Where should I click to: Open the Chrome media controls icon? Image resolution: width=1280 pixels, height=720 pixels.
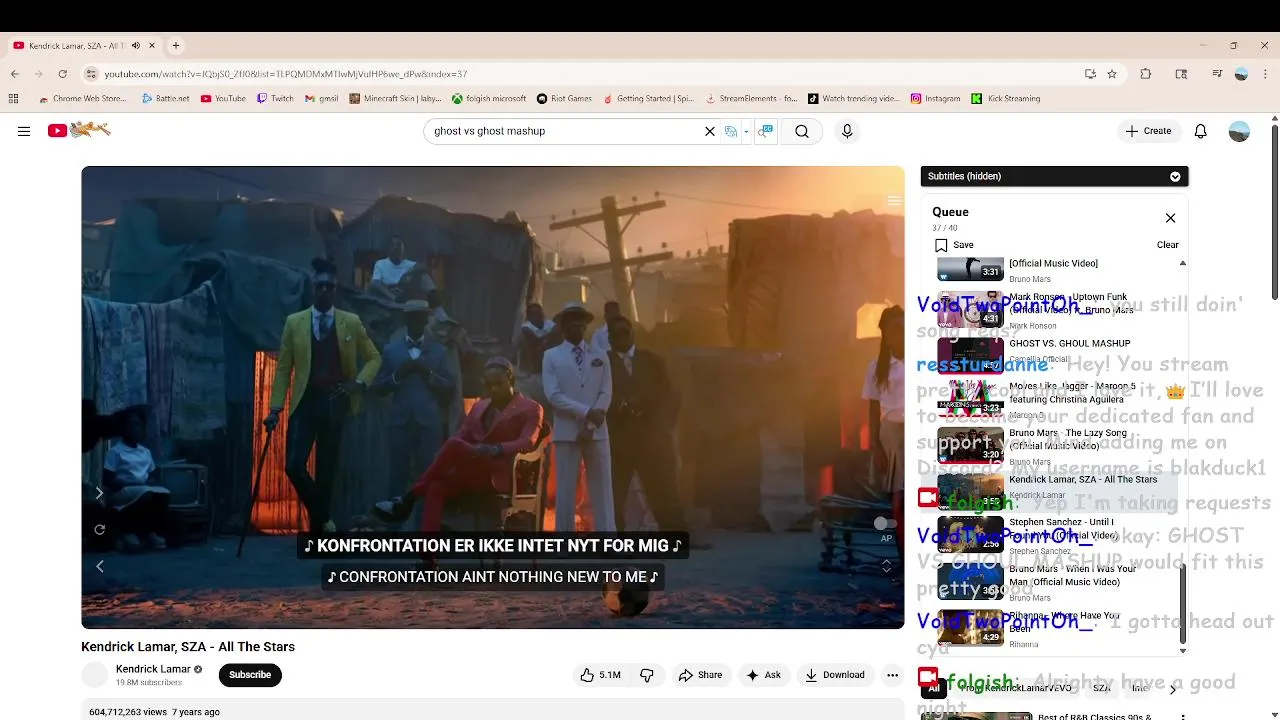(x=1217, y=74)
